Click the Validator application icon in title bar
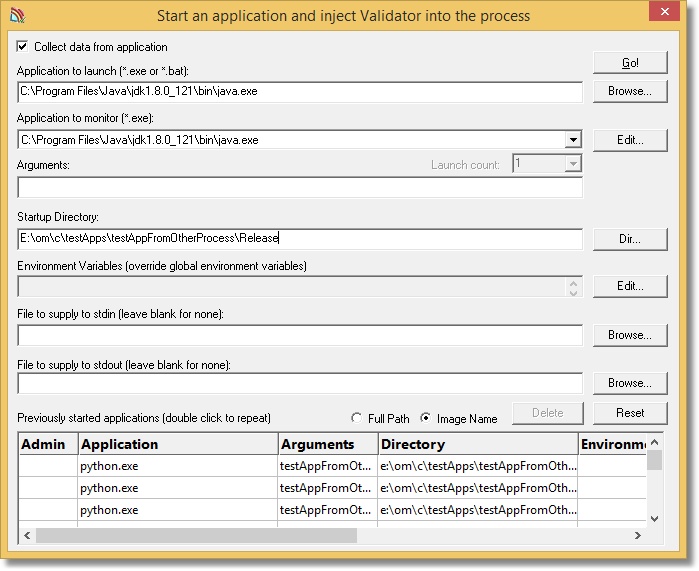This screenshot has width=699, height=571. pos(17,15)
